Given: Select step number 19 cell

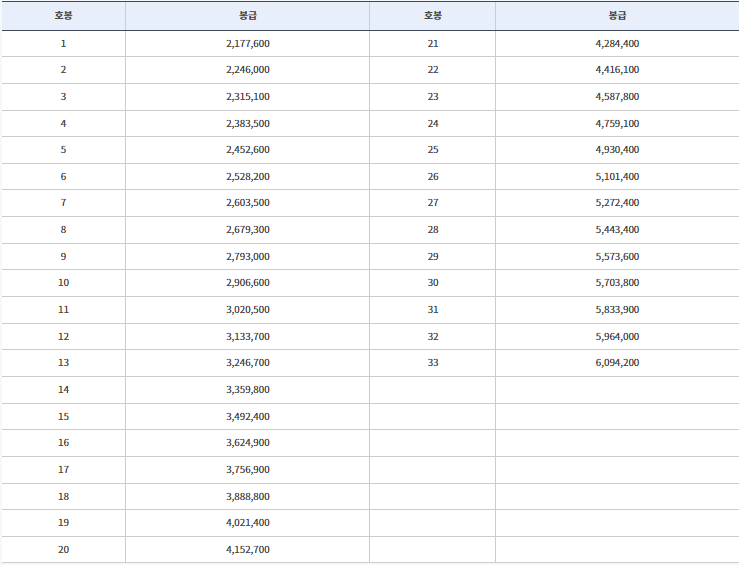Looking at the screenshot, I should tap(64, 523).
